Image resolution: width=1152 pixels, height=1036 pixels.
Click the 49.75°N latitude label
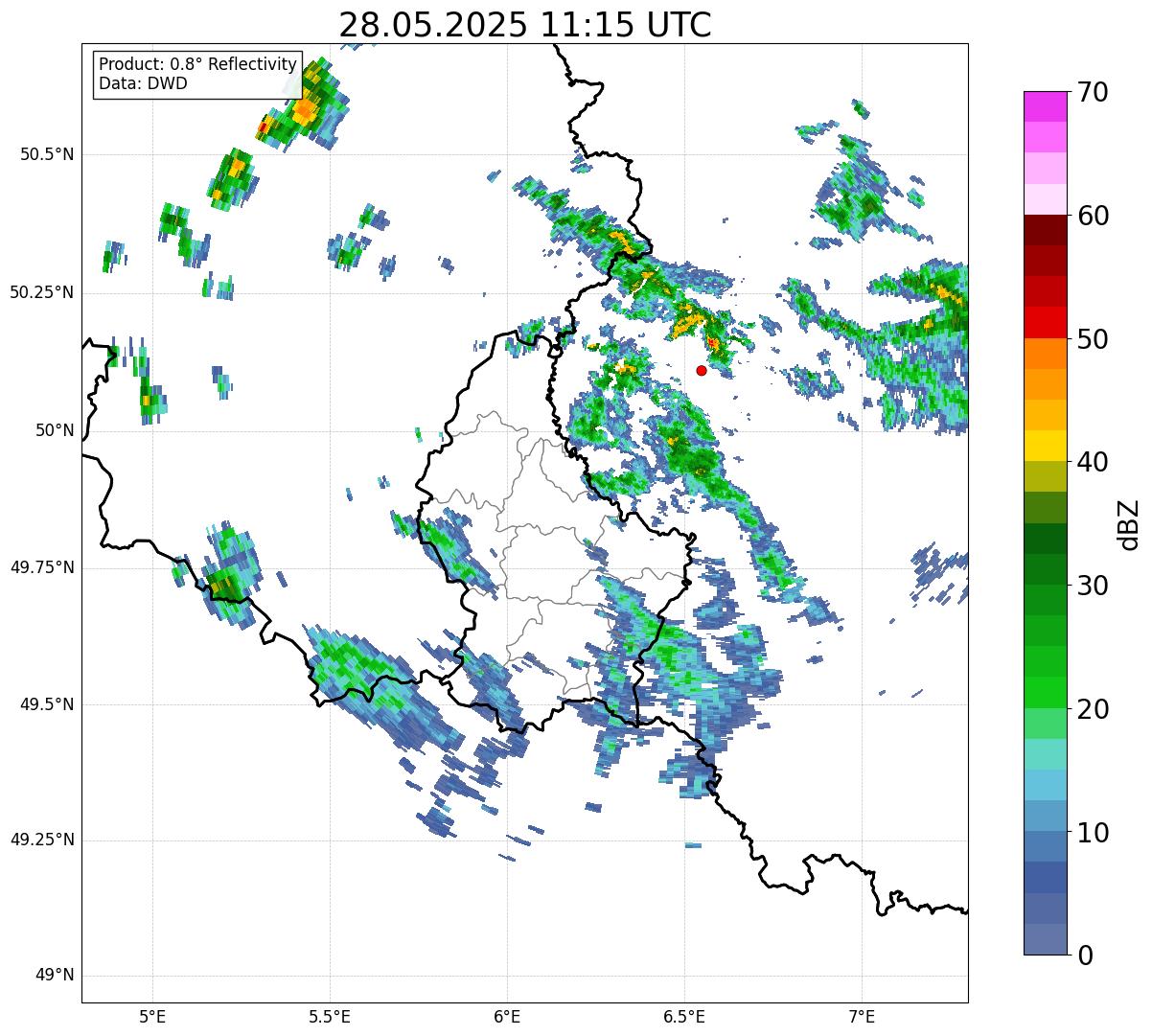click(x=42, y=567)
